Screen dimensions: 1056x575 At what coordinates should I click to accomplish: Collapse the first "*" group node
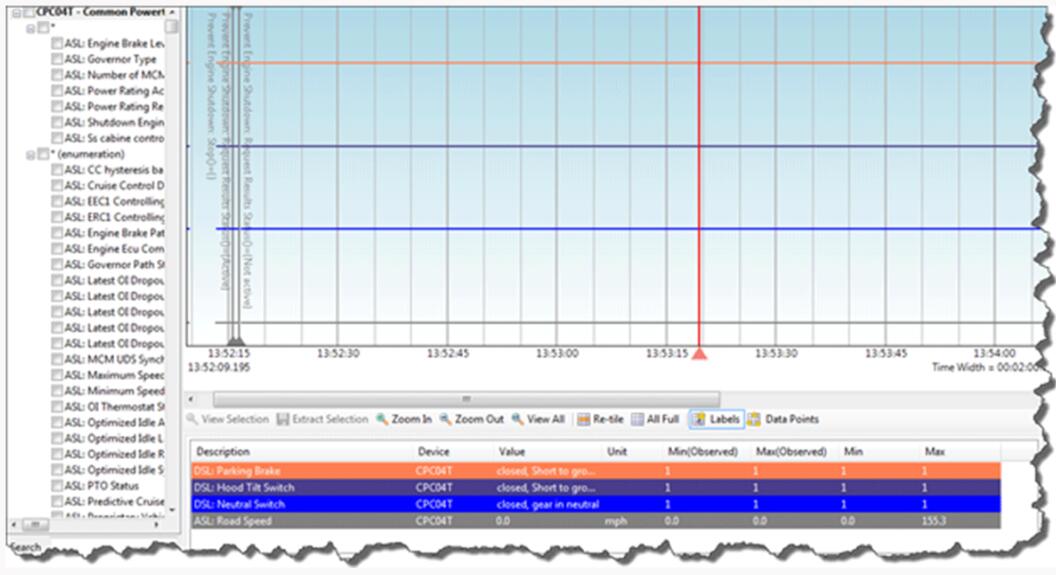[29, 28]
